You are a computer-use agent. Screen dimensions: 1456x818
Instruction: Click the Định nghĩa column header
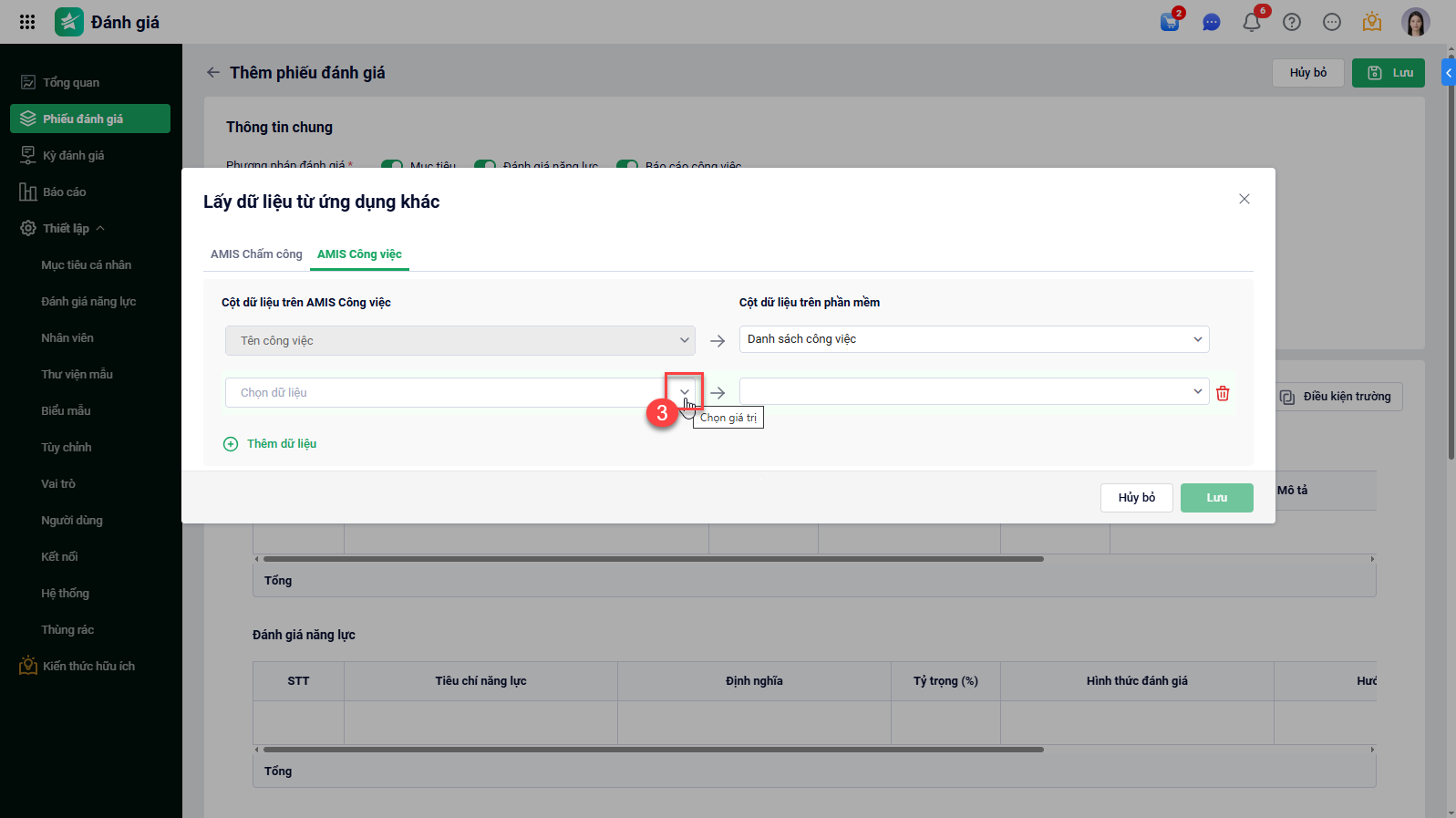(x=754, y=681)
